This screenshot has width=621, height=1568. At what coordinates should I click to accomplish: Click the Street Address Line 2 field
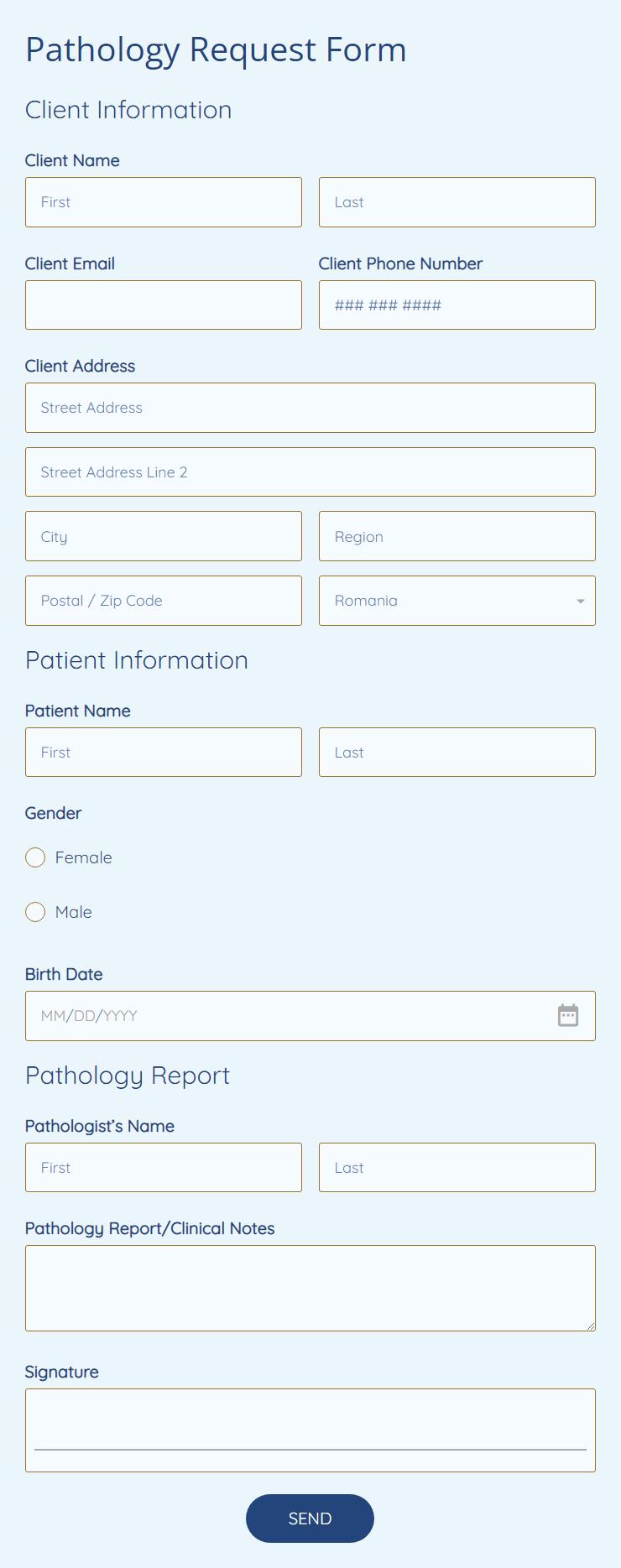(x=310, y=471)
